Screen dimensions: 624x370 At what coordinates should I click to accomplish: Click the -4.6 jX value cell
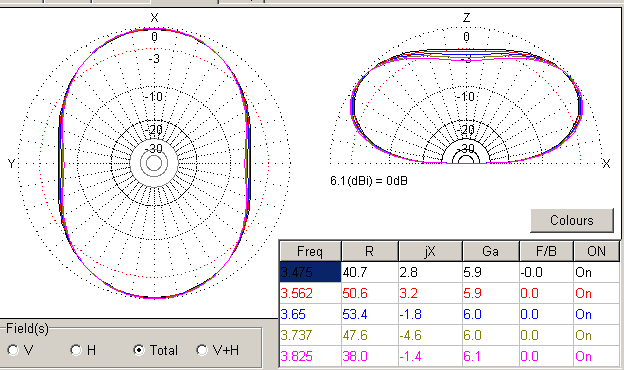430,335
